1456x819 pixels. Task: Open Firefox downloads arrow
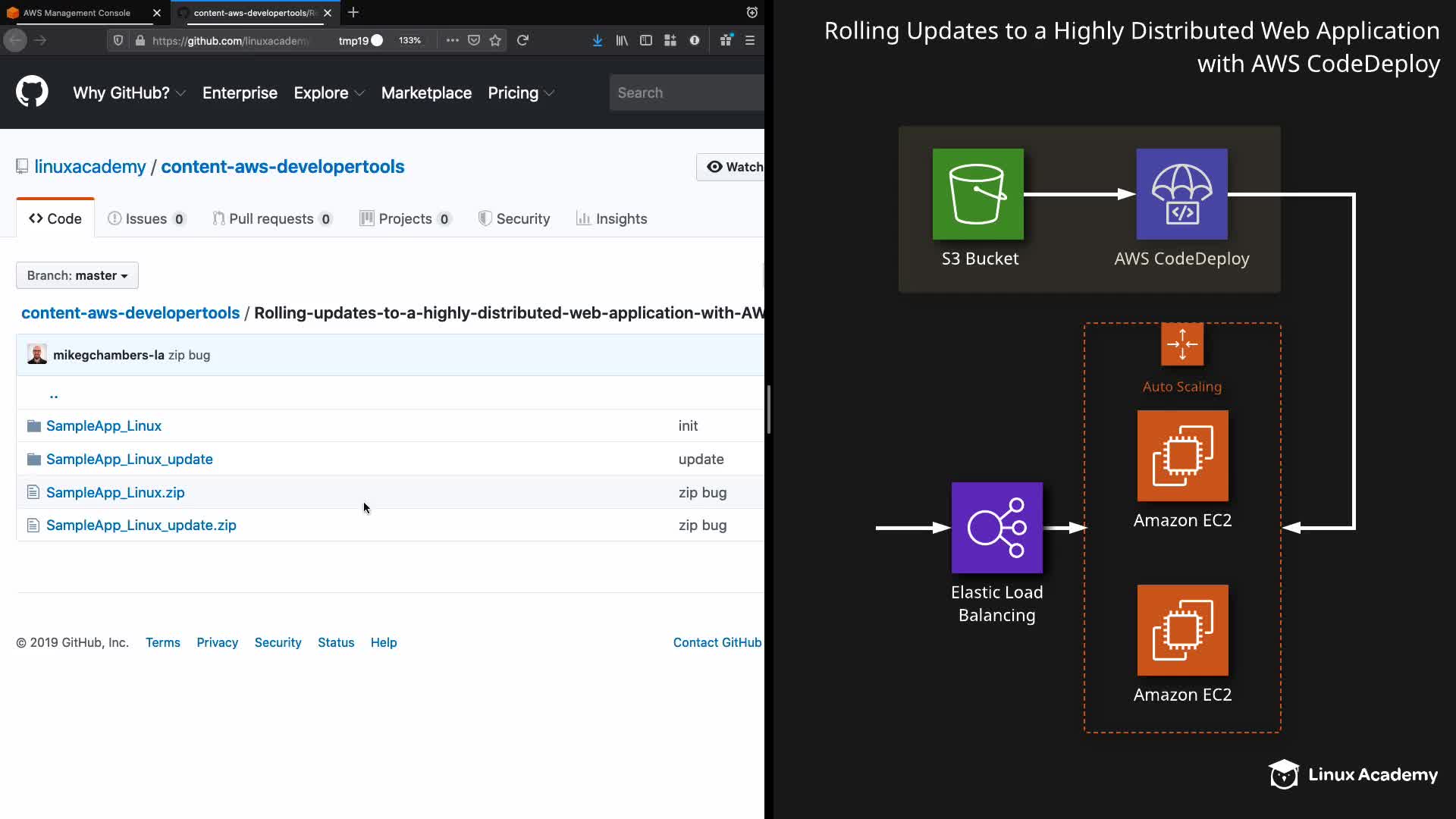click(598, 41)
